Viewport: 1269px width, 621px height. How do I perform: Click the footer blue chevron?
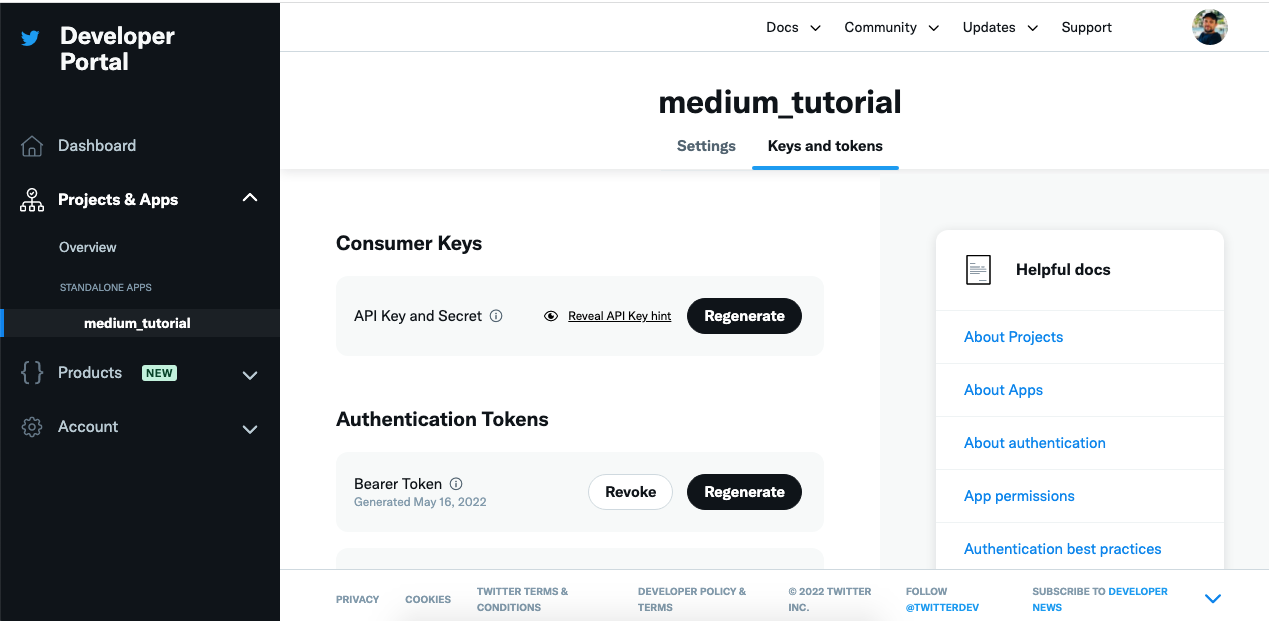[x=1213, y=599]
